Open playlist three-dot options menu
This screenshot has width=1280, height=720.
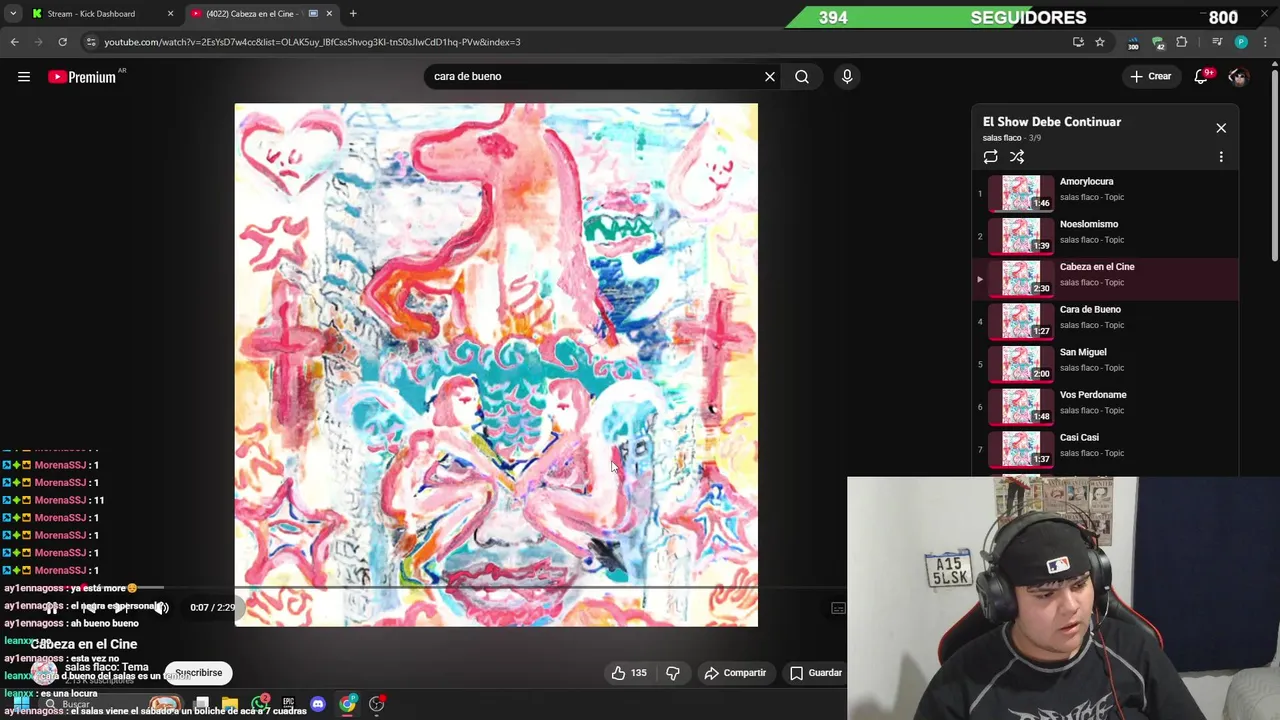point(1221,157)
